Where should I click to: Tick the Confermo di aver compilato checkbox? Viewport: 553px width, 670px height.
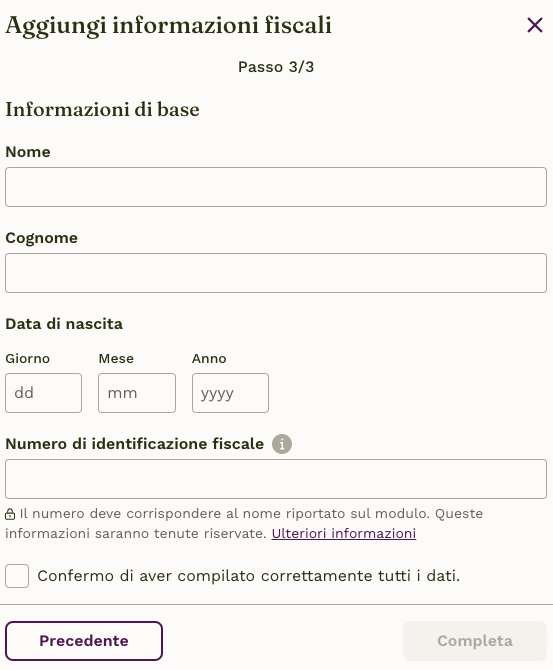click(x=17, y=576)
